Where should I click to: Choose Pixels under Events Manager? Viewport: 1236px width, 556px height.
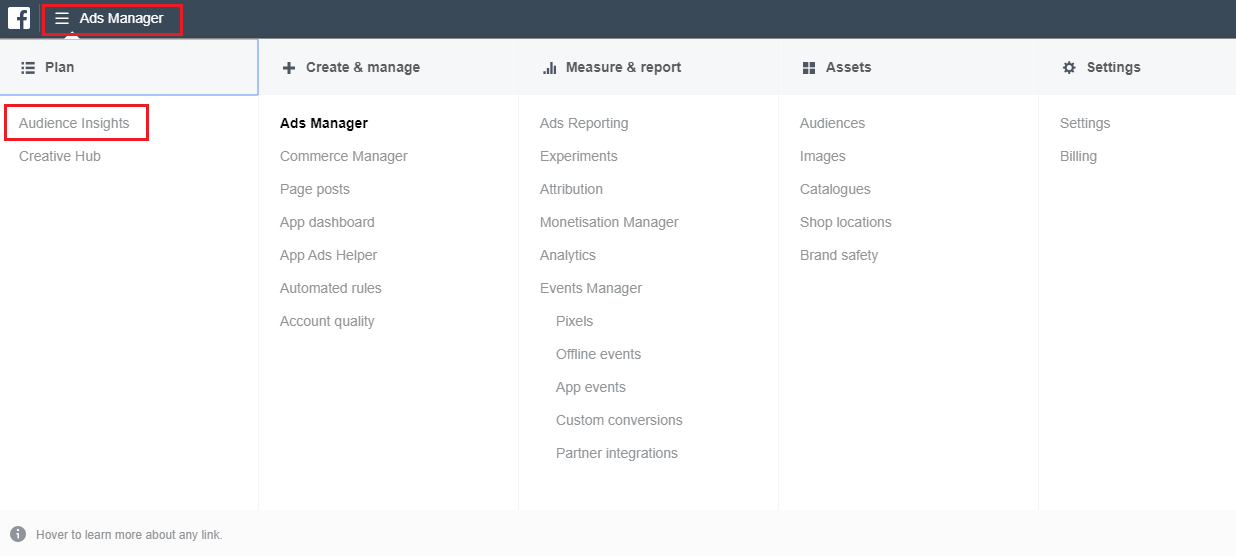(575, 321)
